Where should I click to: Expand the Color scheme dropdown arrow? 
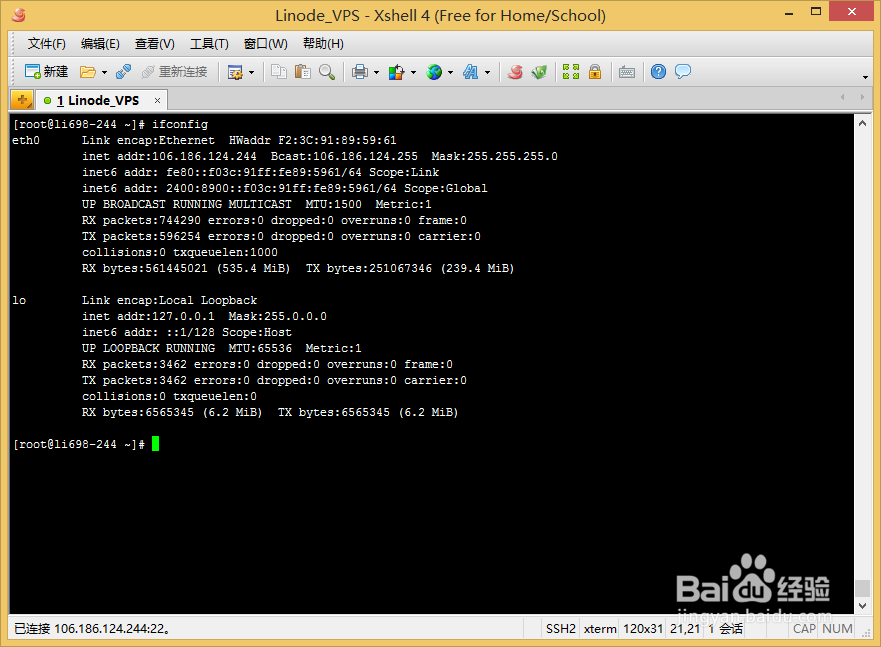414,72
